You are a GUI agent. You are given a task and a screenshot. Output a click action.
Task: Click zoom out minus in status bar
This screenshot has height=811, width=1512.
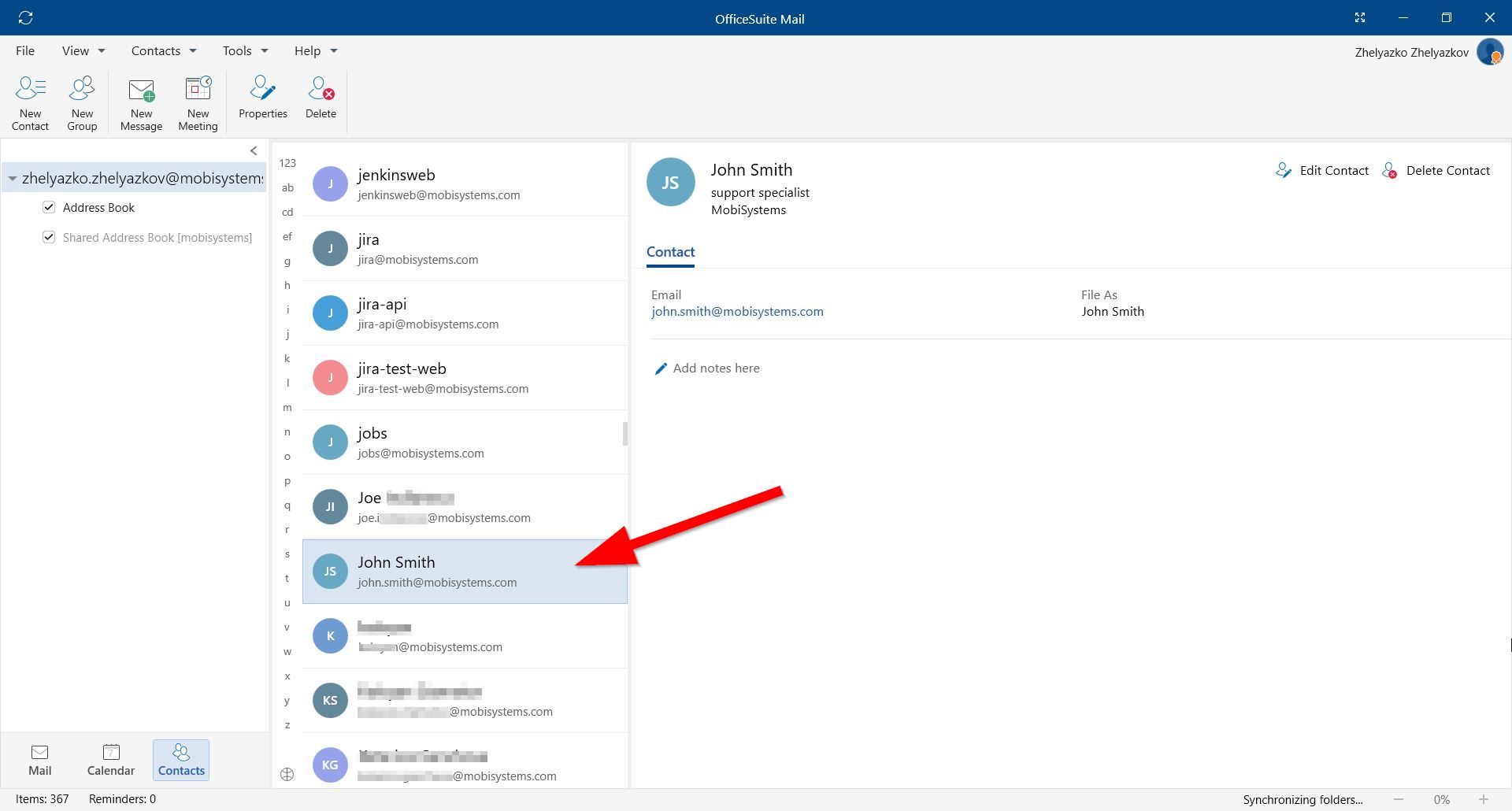coord(1399,799)
